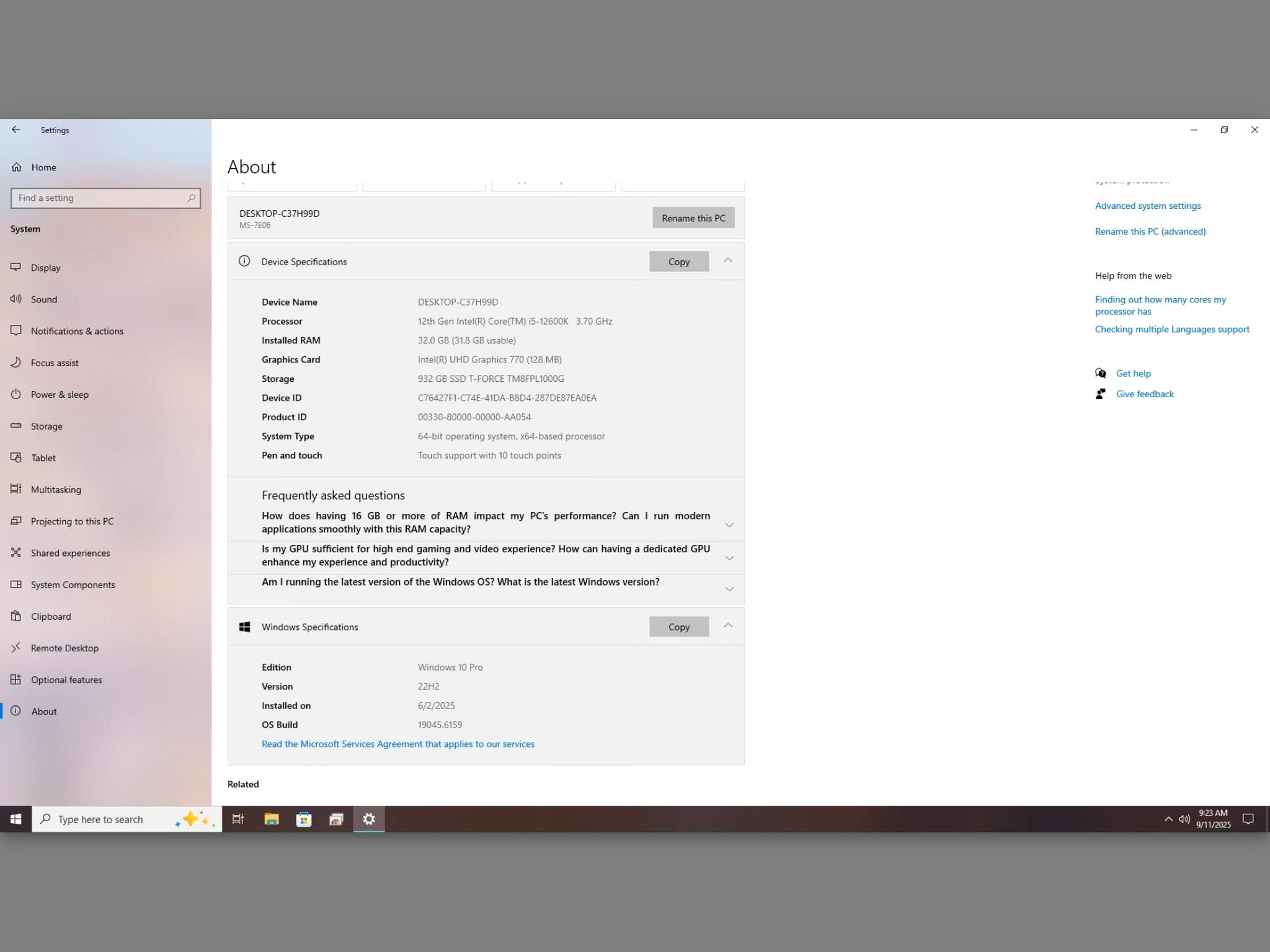This screenshot has width=1270, height=952.
Task: Click the volume speaker tray icon
Action: (x=1184, y=819)
